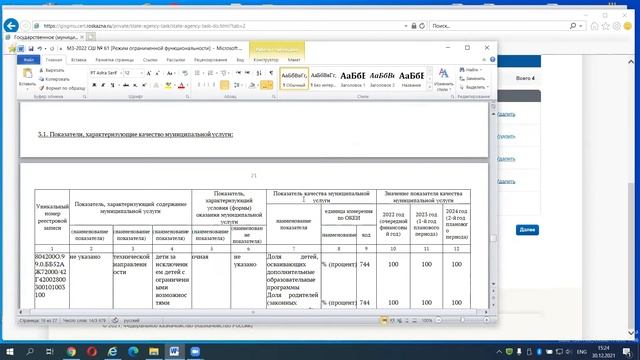Click Replace (Заменить)
Screen dimensions: 640x360
tap(472, 78)
